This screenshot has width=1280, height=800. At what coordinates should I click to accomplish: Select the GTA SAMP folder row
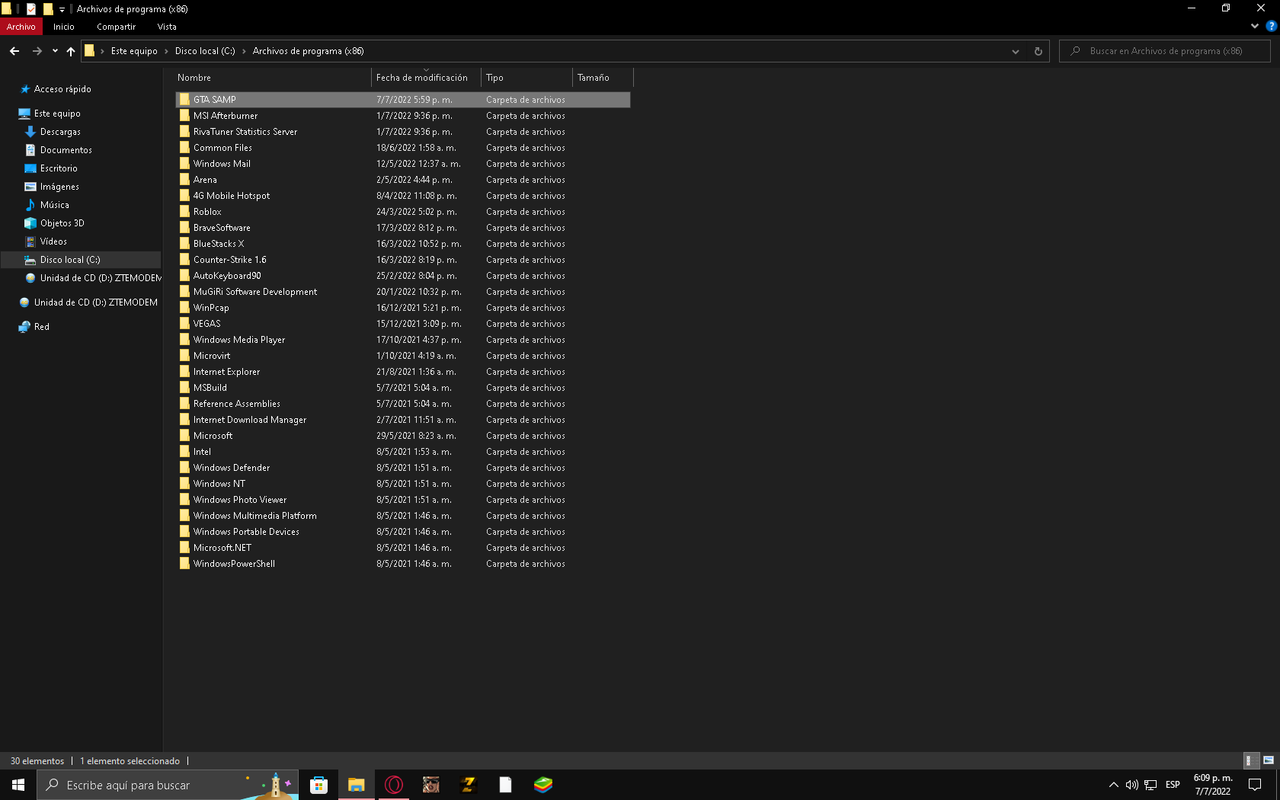pos(403,100)
